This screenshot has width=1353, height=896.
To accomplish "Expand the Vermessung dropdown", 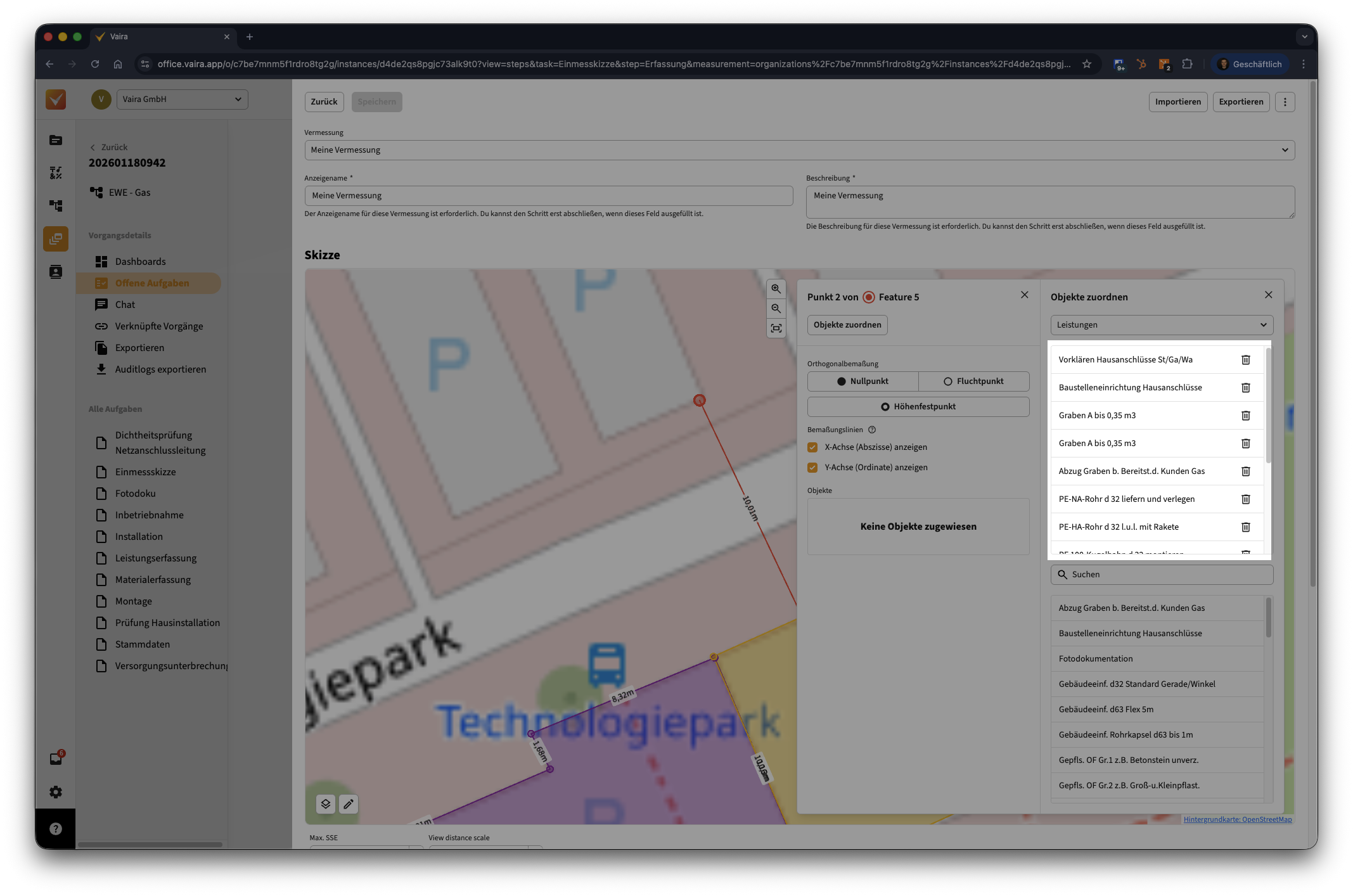I will click(x=799, y=150).
